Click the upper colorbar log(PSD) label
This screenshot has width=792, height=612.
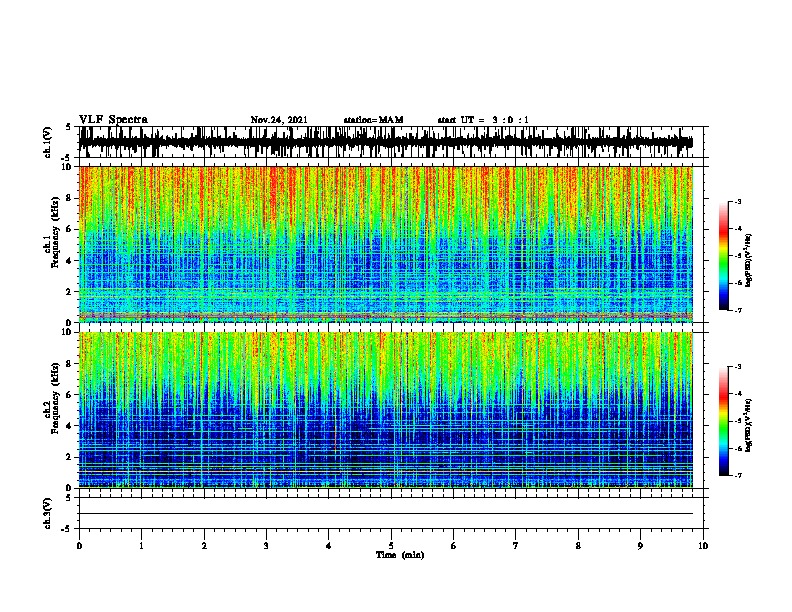(x=749, y=260)
